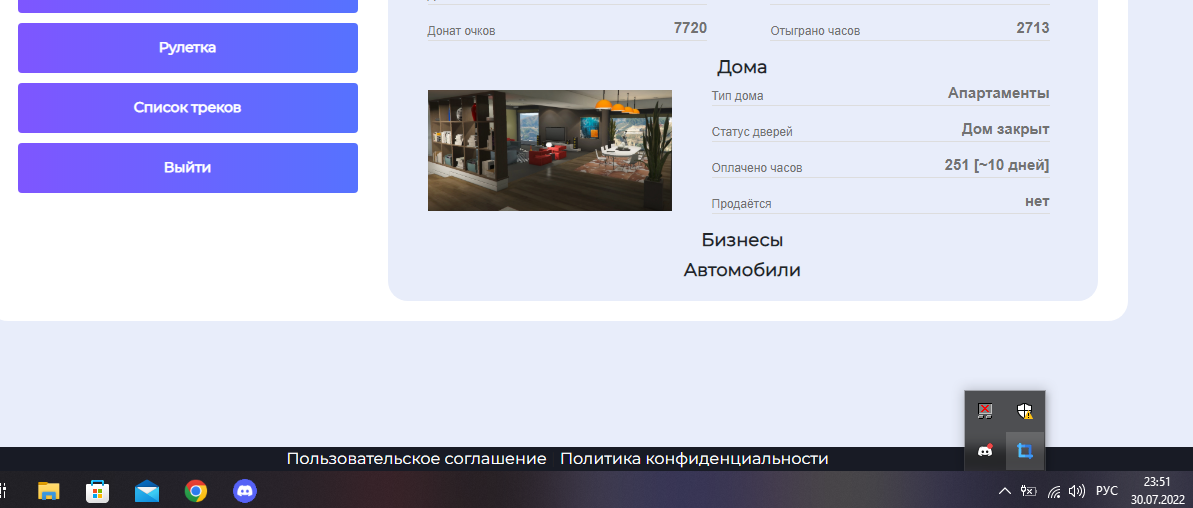Click the Рулетка button

188,48
